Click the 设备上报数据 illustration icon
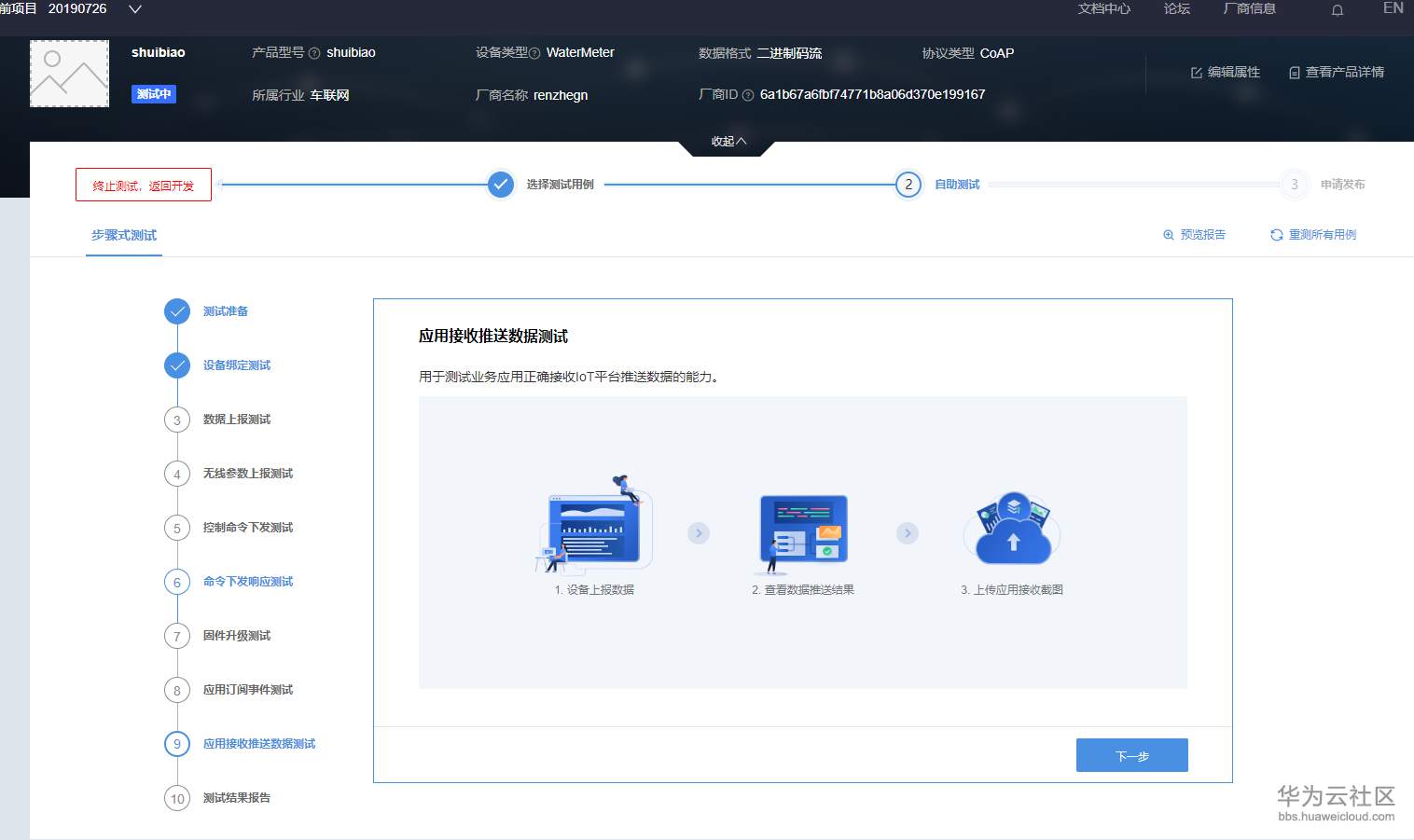This screenshot has height=840, width=1414. pyautogui.click(x=595, y=524)
